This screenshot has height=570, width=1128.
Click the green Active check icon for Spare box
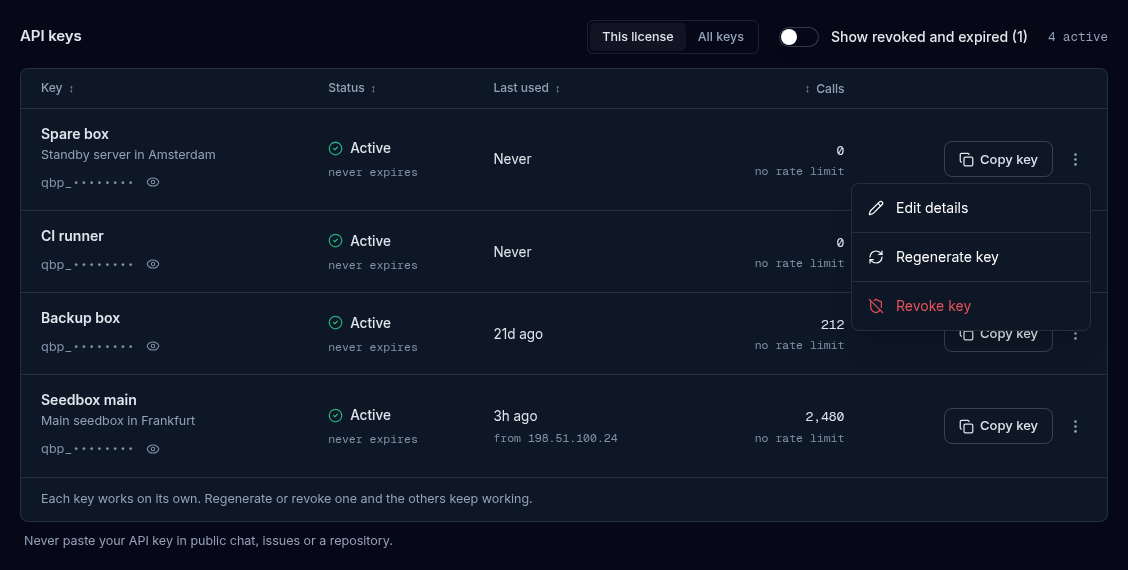point(335,148)
